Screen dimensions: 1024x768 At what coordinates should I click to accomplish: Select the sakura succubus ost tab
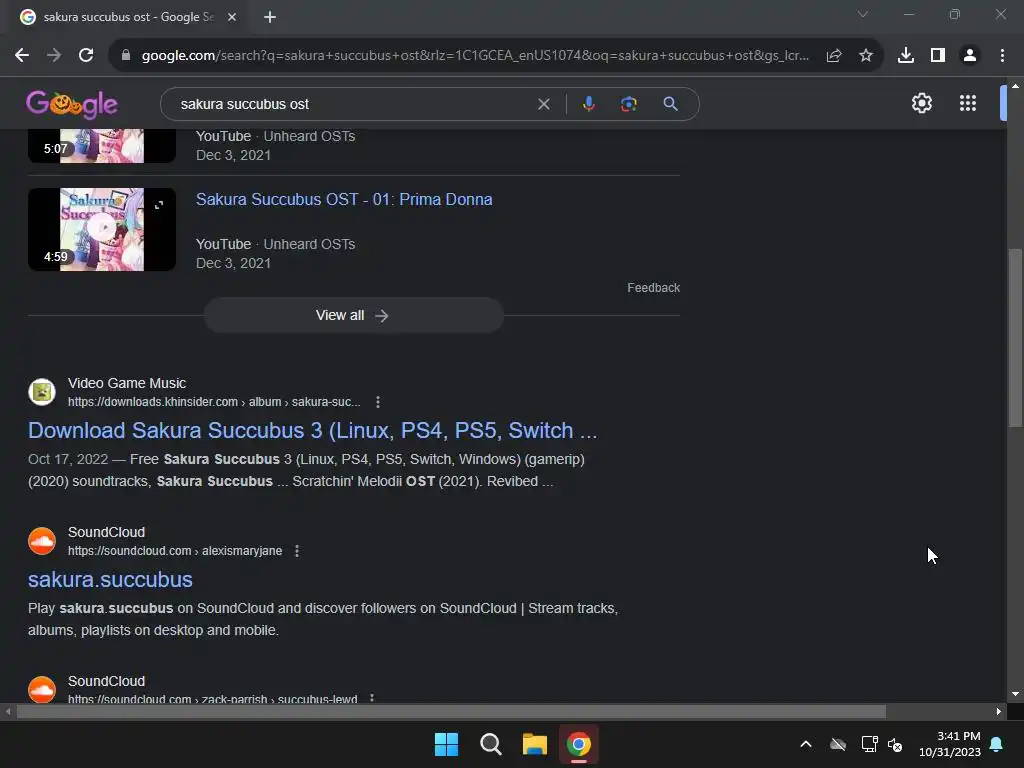click(x=128, y=17)
